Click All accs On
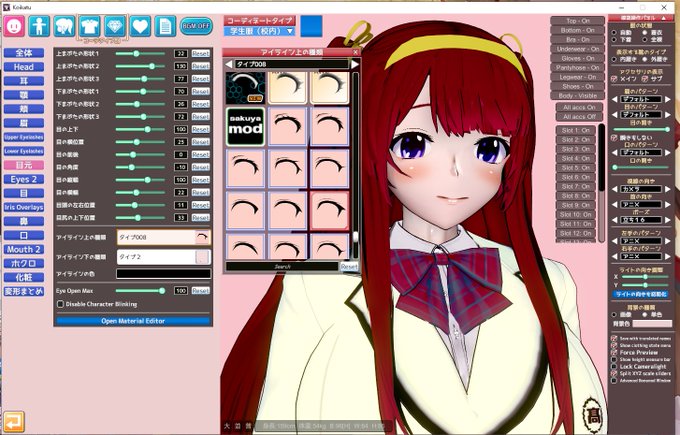Screen dimensions: 680x435 click(x=579, y=107)
